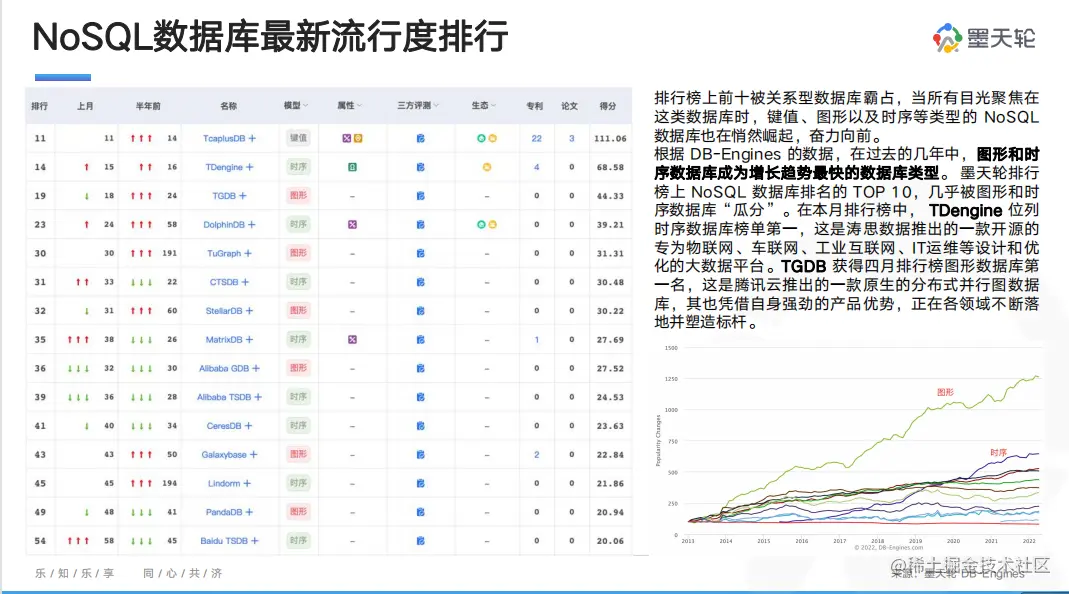Screen dimensions: 1069x594
Task: Click the yellow ecosystem icon in TDengine row
Action: coord(487,167)
